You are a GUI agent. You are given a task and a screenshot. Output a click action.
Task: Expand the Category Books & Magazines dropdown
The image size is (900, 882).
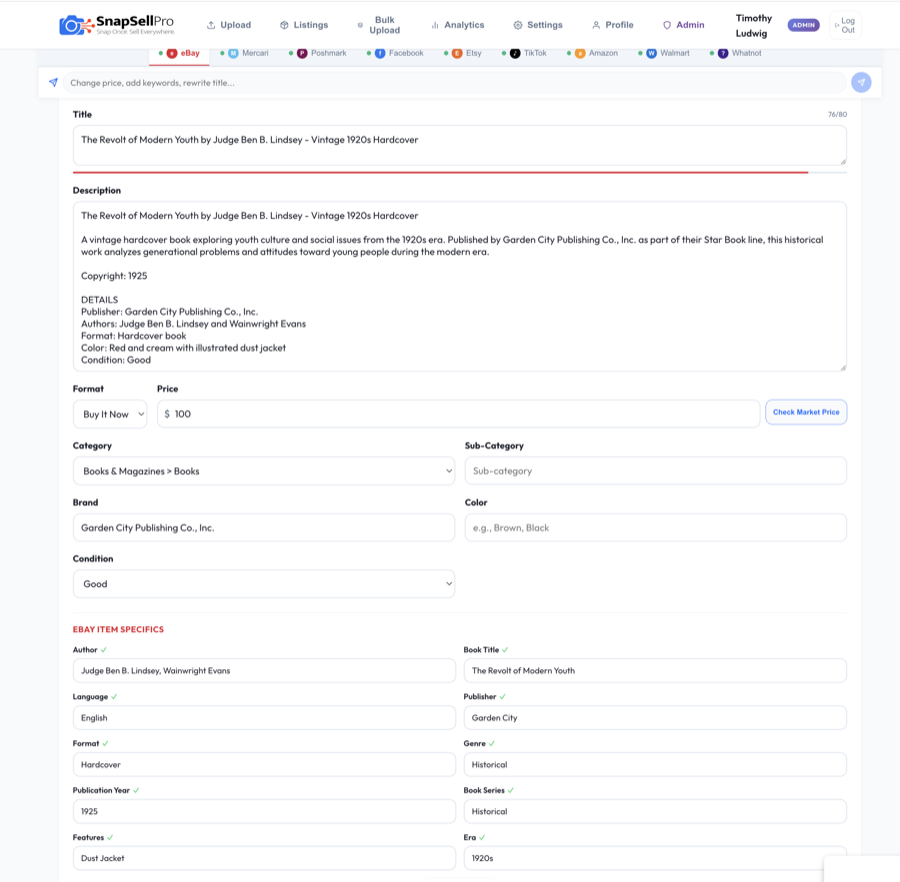pos(263,471)
